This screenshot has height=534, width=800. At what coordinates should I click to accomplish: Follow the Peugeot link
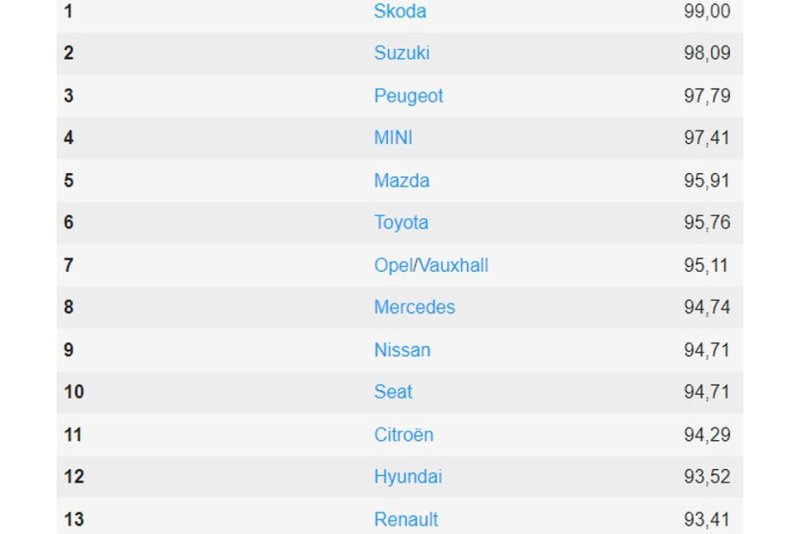[x=408, y=96]
